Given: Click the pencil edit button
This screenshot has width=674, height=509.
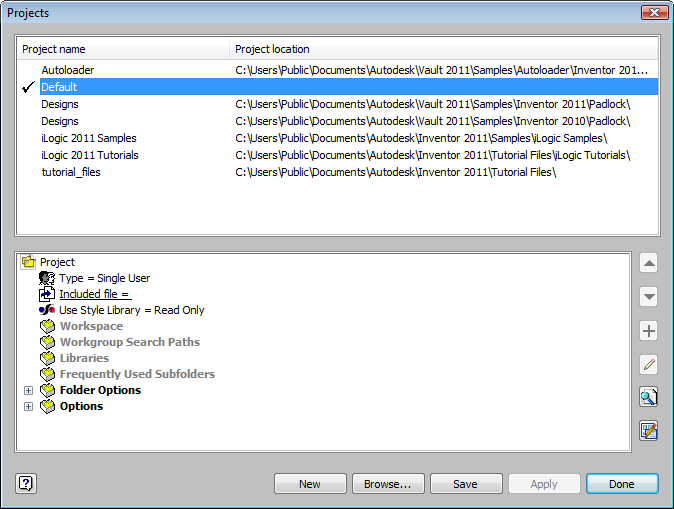Looking at the screenshot, I should [x=649, y=365].
